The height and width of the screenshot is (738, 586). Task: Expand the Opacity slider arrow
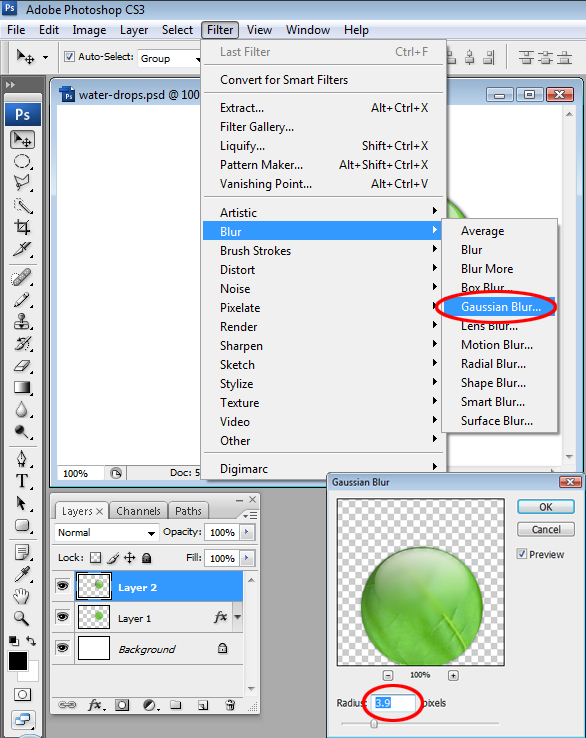pos(247,532)
